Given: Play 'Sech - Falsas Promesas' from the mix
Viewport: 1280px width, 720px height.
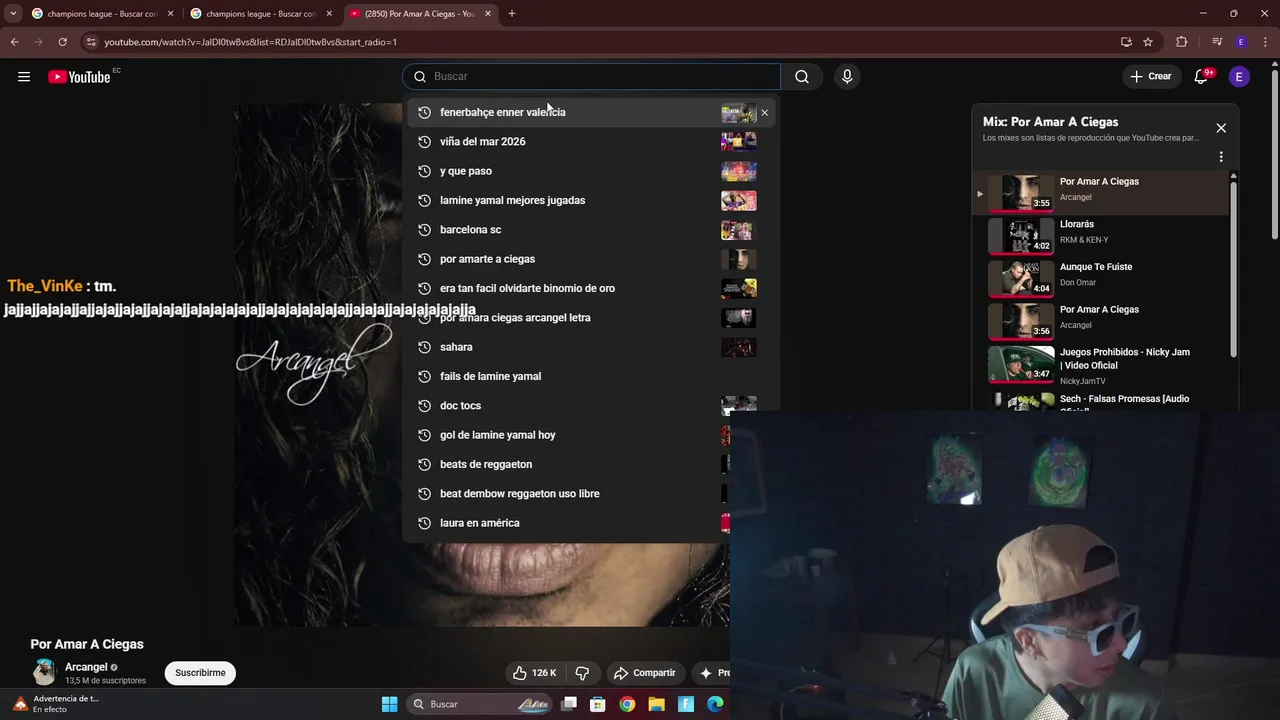Looking at the screenshot, I should [x=1100, y=401].
